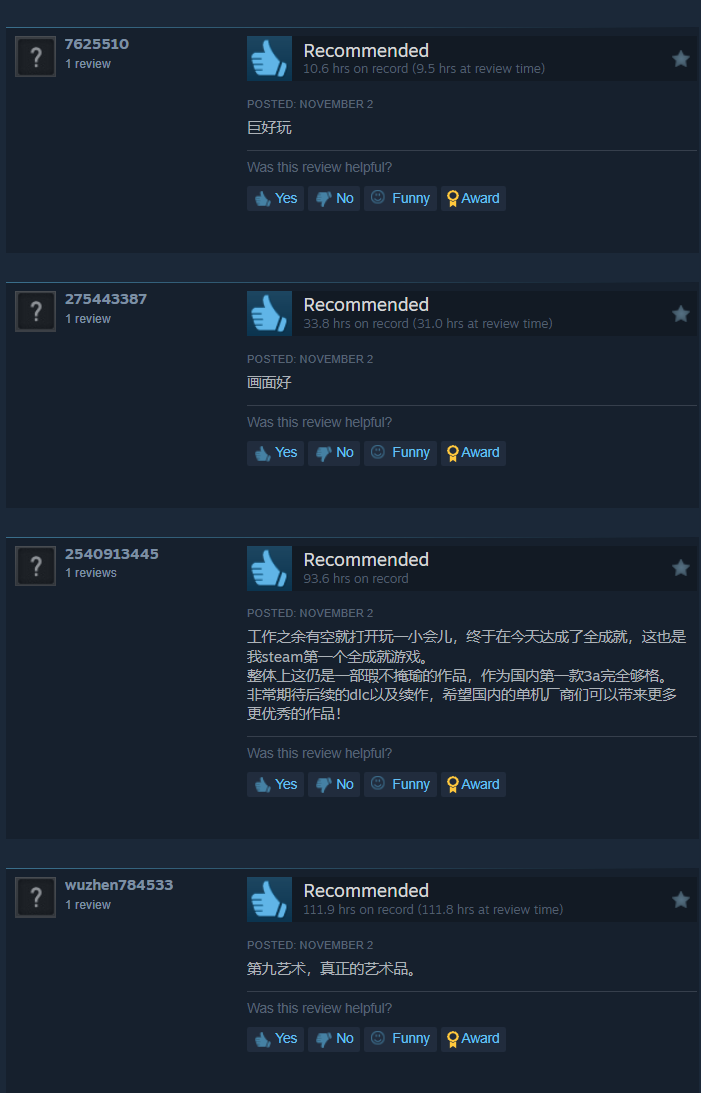
Task: Vote Yes on 2540913445's review
Action: [x=275, y=784]
